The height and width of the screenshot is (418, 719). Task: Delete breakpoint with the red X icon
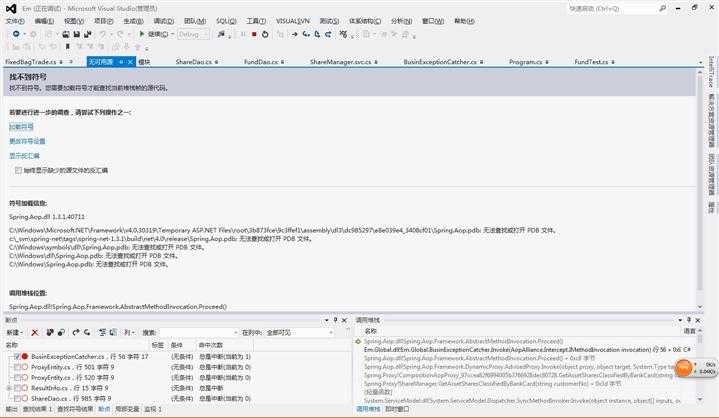35,332
